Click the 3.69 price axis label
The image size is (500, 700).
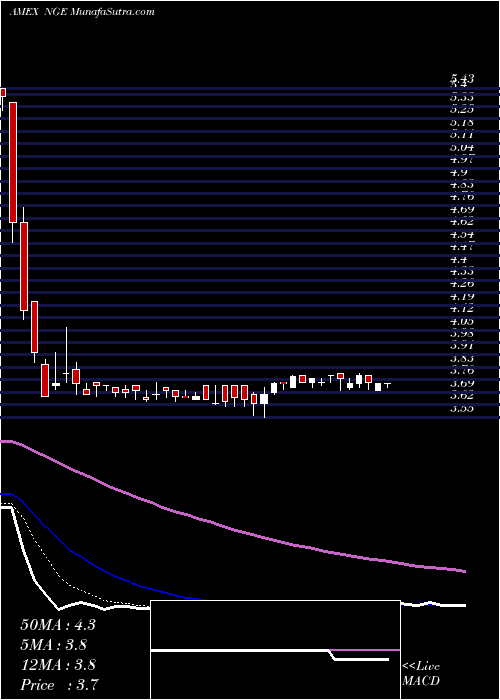(x=462, y=383)
